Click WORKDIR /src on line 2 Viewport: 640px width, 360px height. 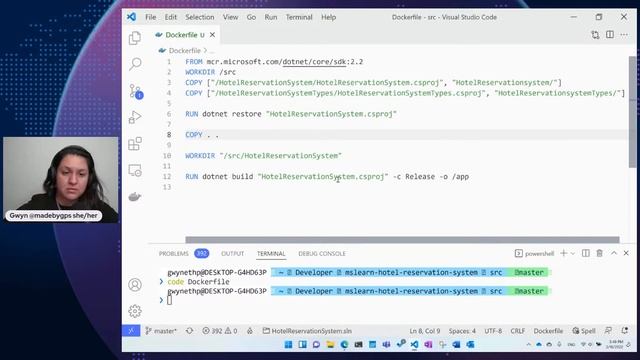tap(211, 72)
